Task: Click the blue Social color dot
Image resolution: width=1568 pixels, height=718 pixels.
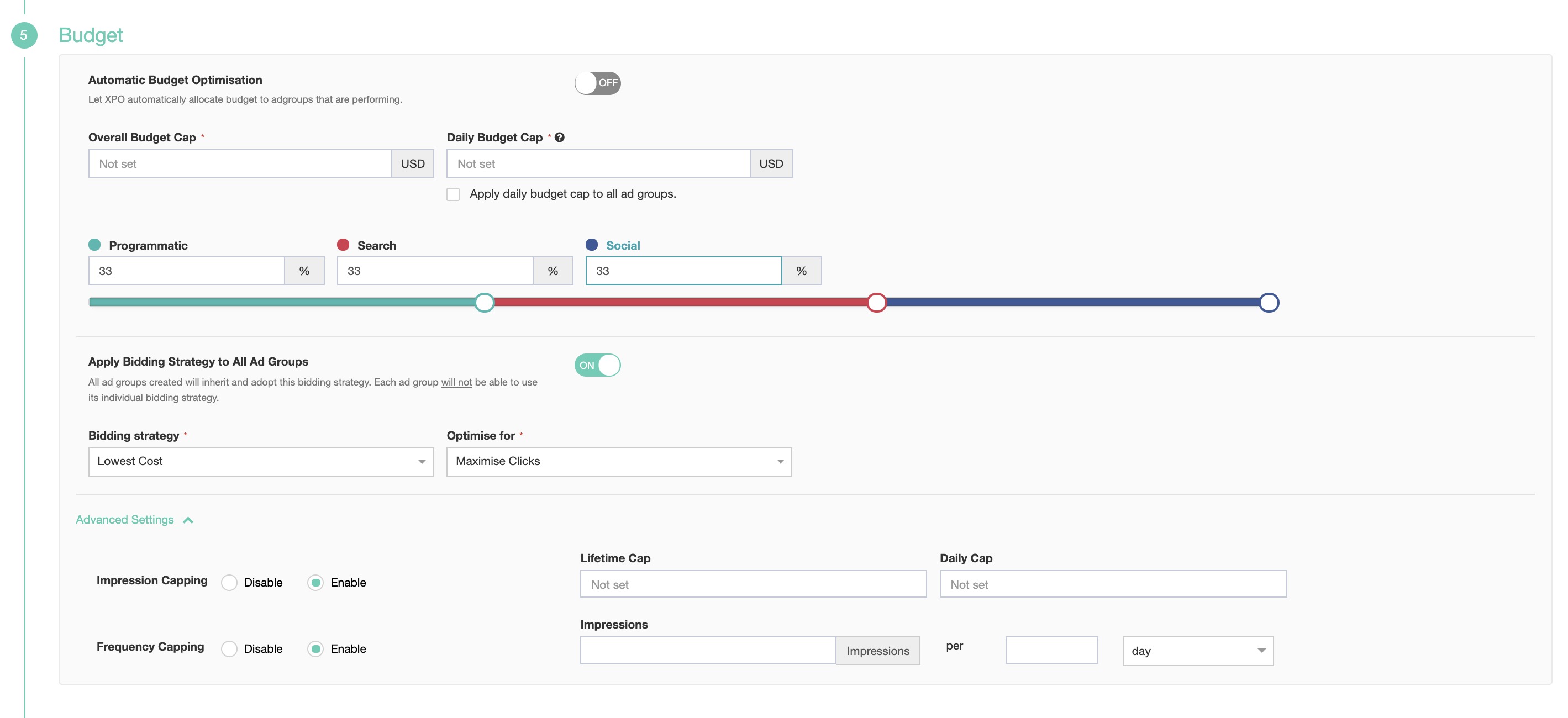Action: (x=591, y=245)
